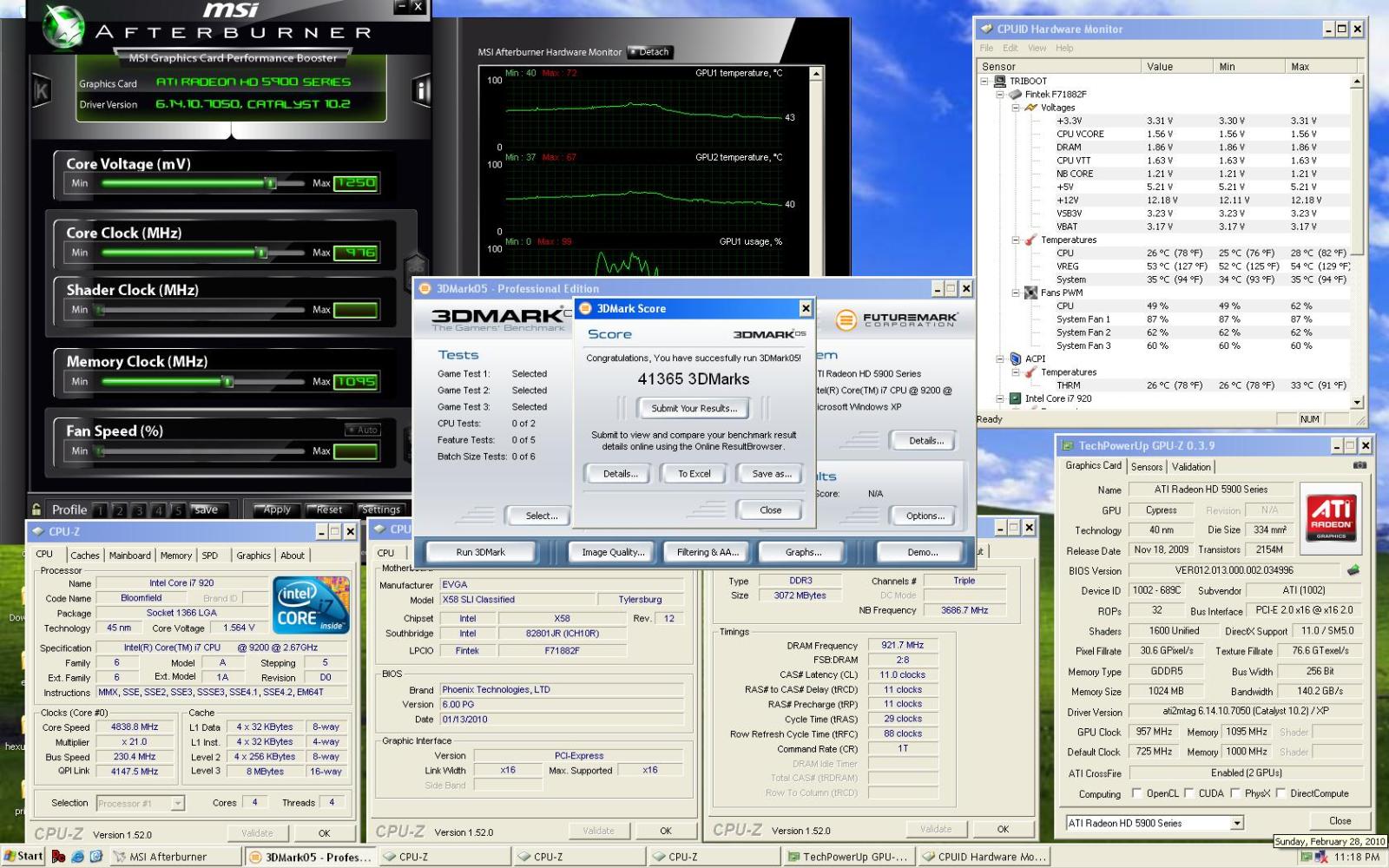Image resolution: width=1389 pixels, height=868 pixels.
Task: Click the Afterburner 'K' Kombustor side icon
Action: tap(41, 90)
